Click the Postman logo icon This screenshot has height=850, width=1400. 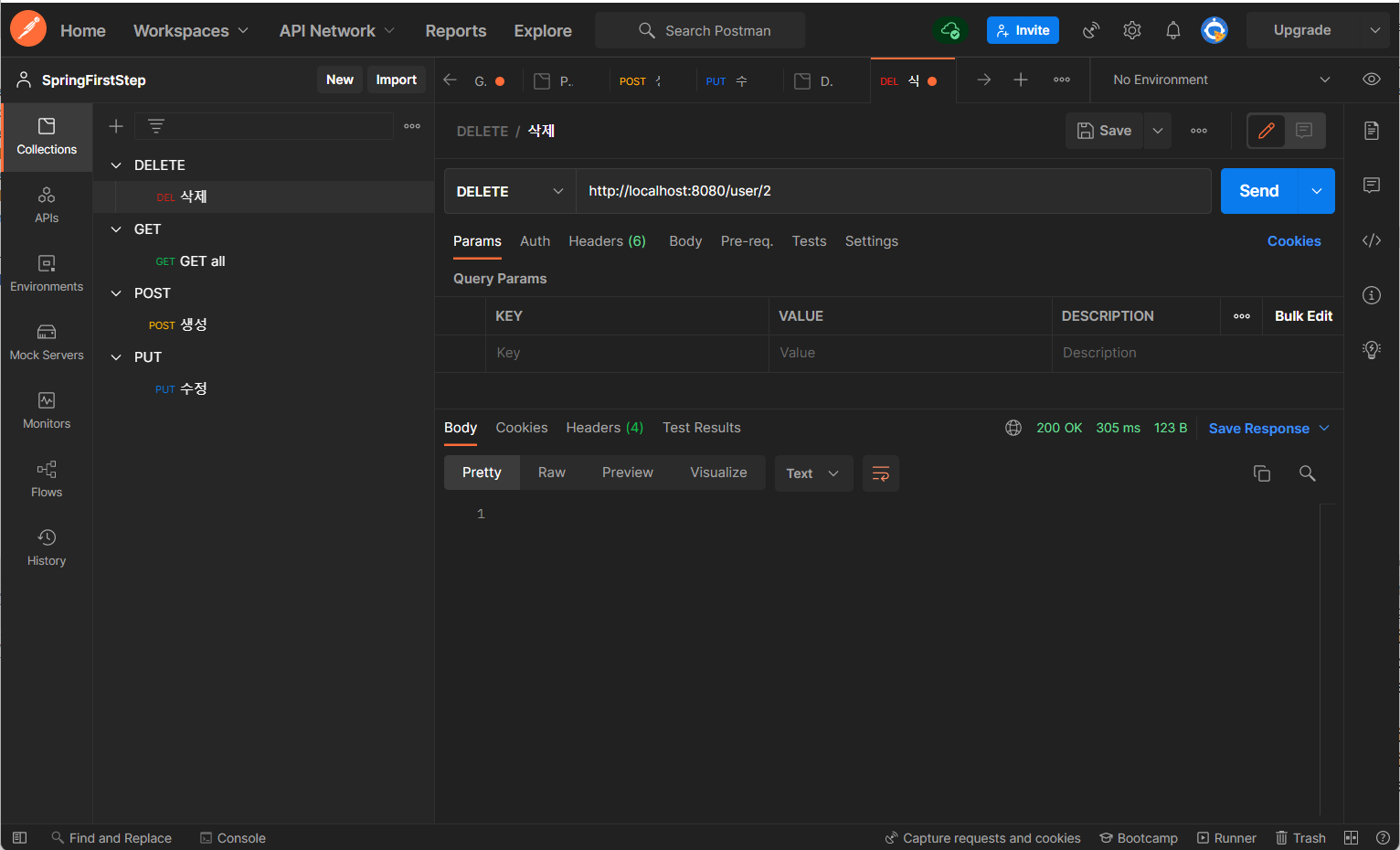pyautogui.click(x=28, y=29)
